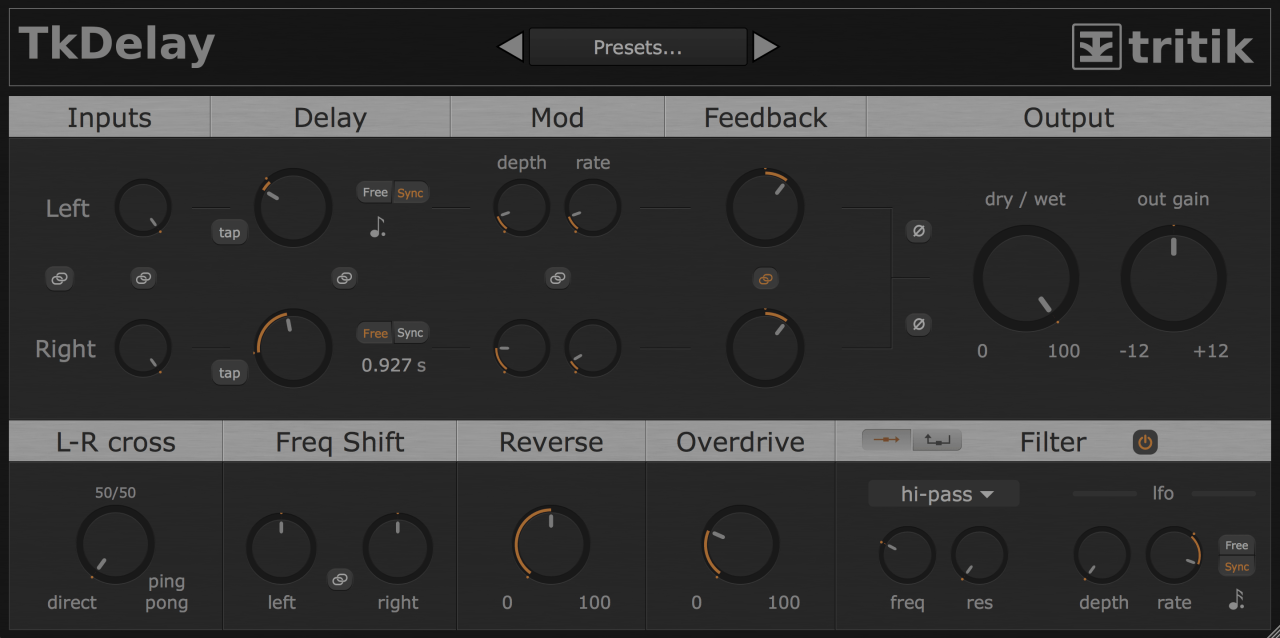The width and height of the screenshot is (1280, 638).
Task: Click the Left input knob
Action: pos(144,208)
